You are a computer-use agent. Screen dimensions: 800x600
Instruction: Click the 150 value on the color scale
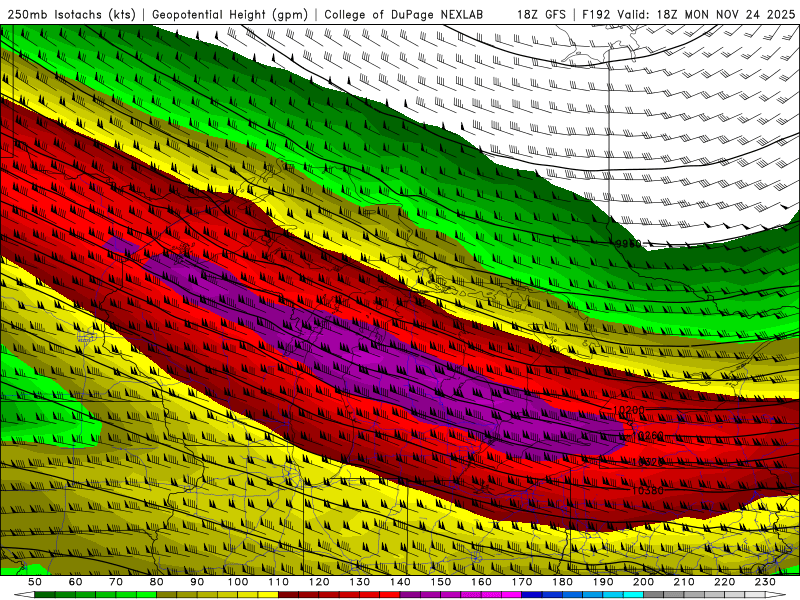point(441,582)
